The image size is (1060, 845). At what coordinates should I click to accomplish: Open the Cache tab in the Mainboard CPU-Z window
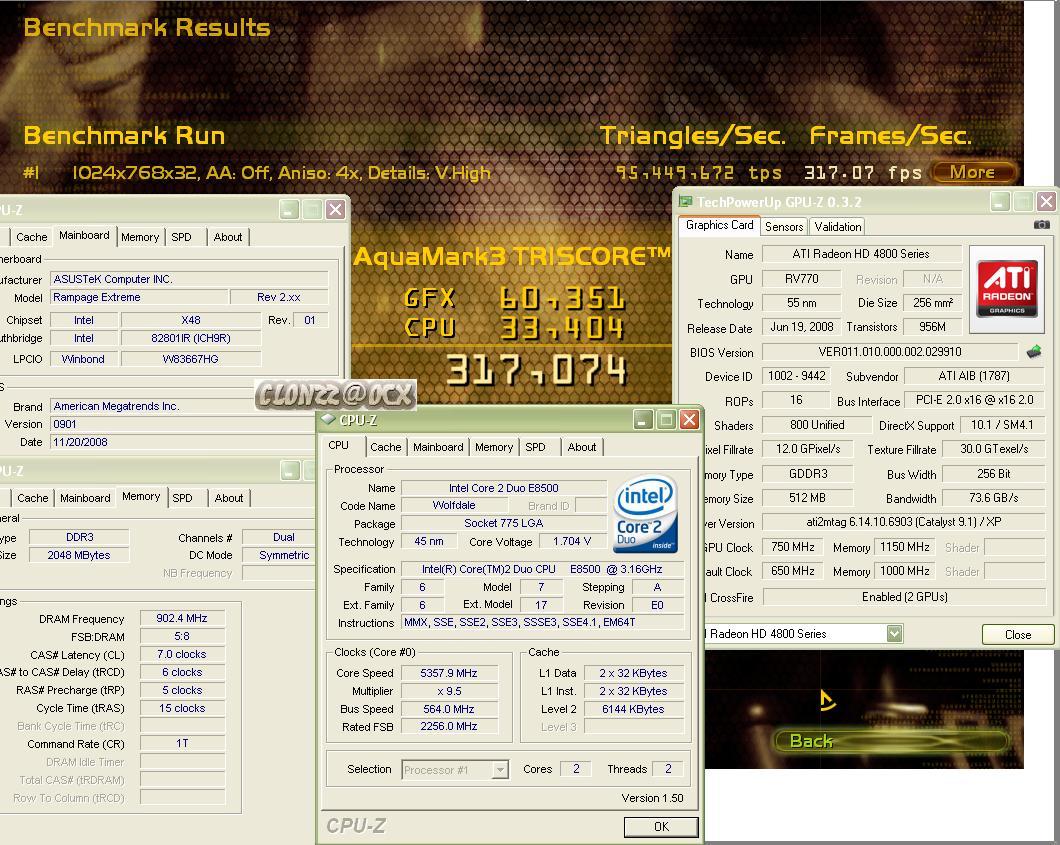point(32,237)
